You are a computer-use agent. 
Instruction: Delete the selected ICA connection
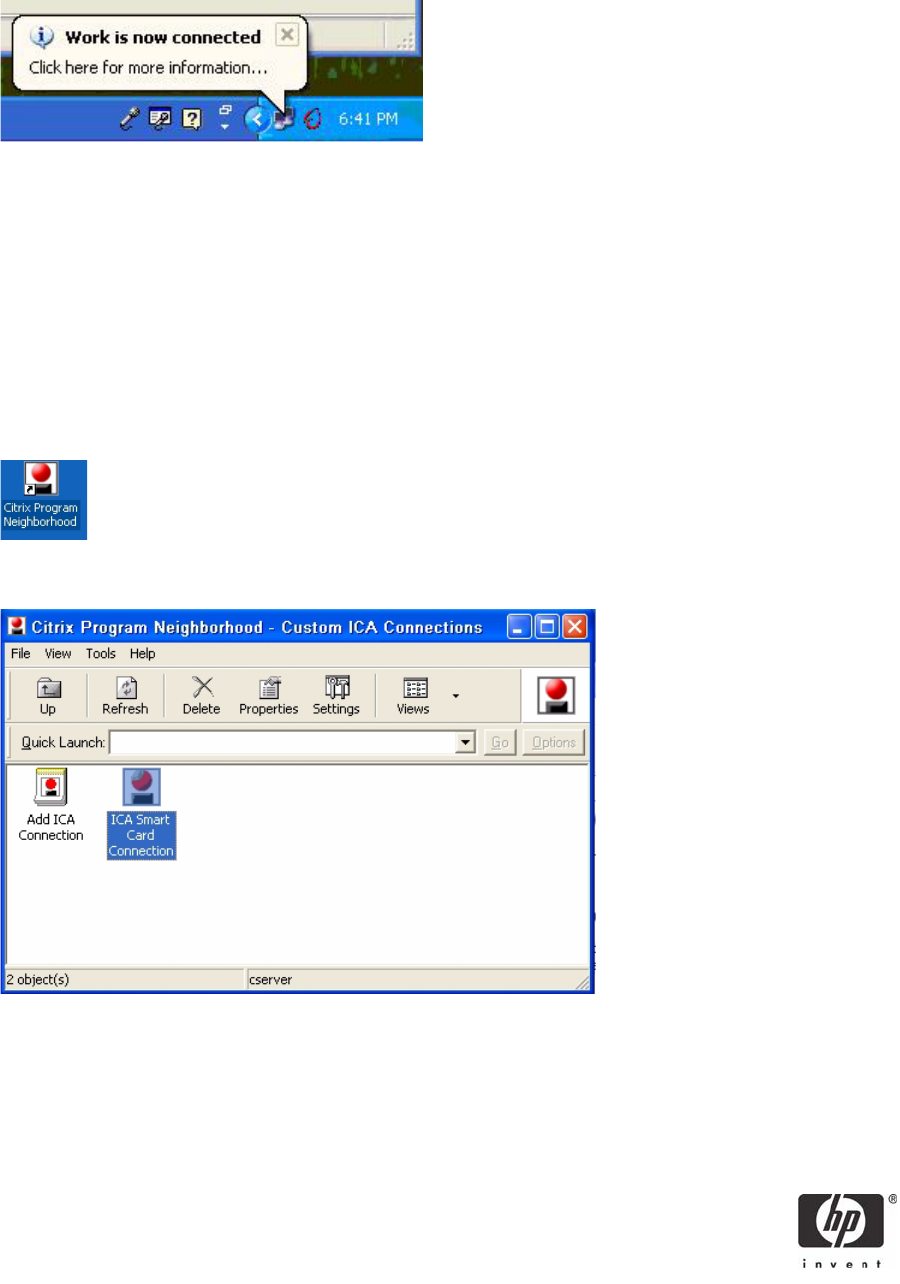tap(201, 696)
